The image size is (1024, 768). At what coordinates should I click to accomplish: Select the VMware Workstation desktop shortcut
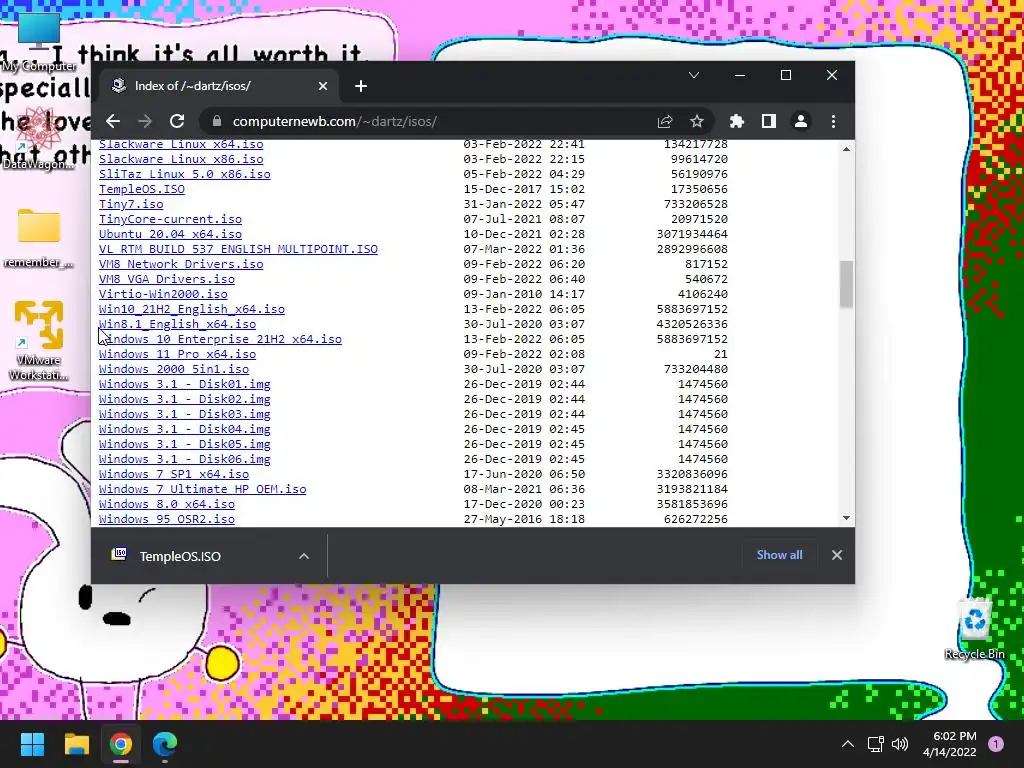point(39,341)
